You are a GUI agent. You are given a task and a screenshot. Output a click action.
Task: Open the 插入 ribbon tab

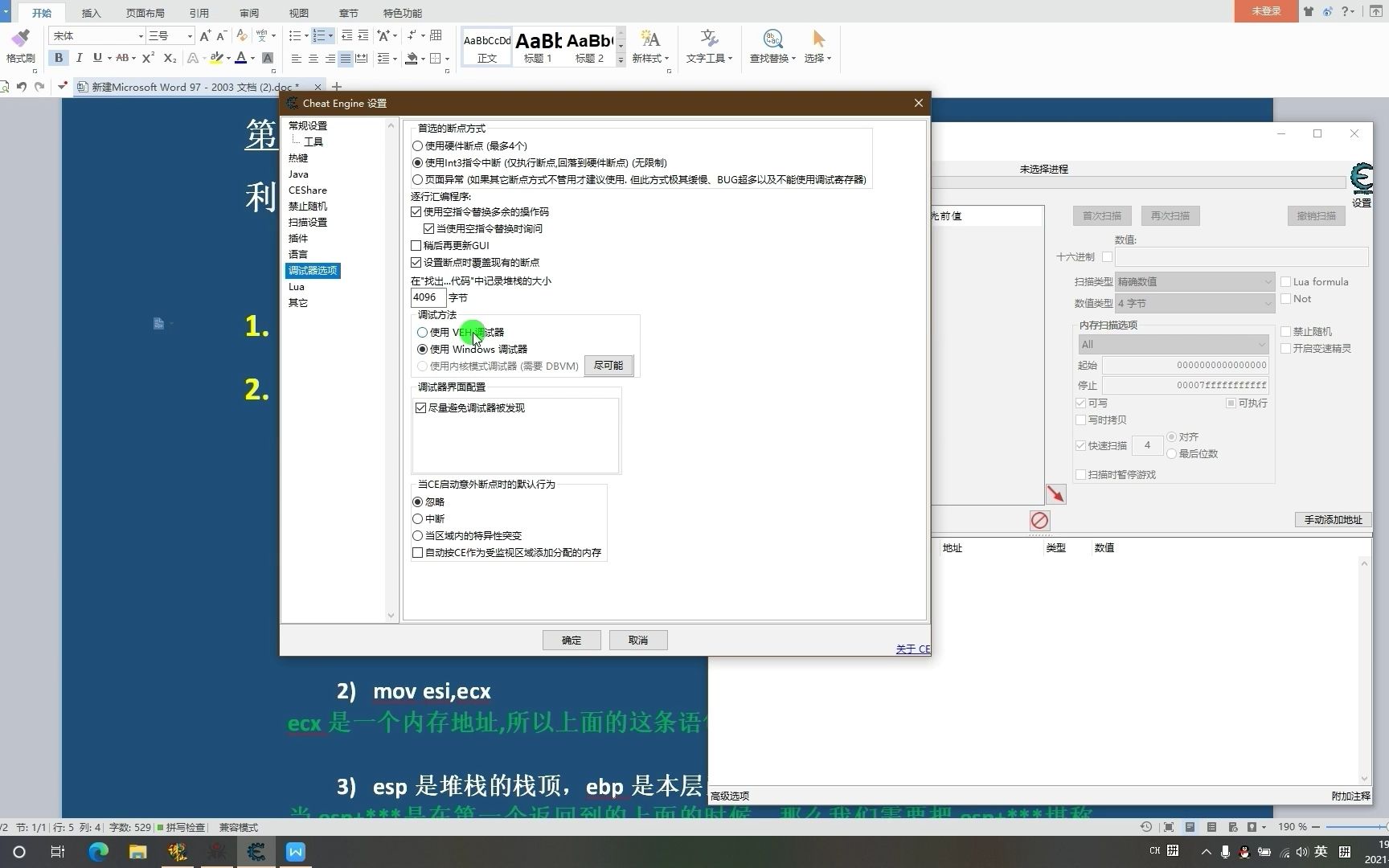pyautogui.click(x=92, y=13)
